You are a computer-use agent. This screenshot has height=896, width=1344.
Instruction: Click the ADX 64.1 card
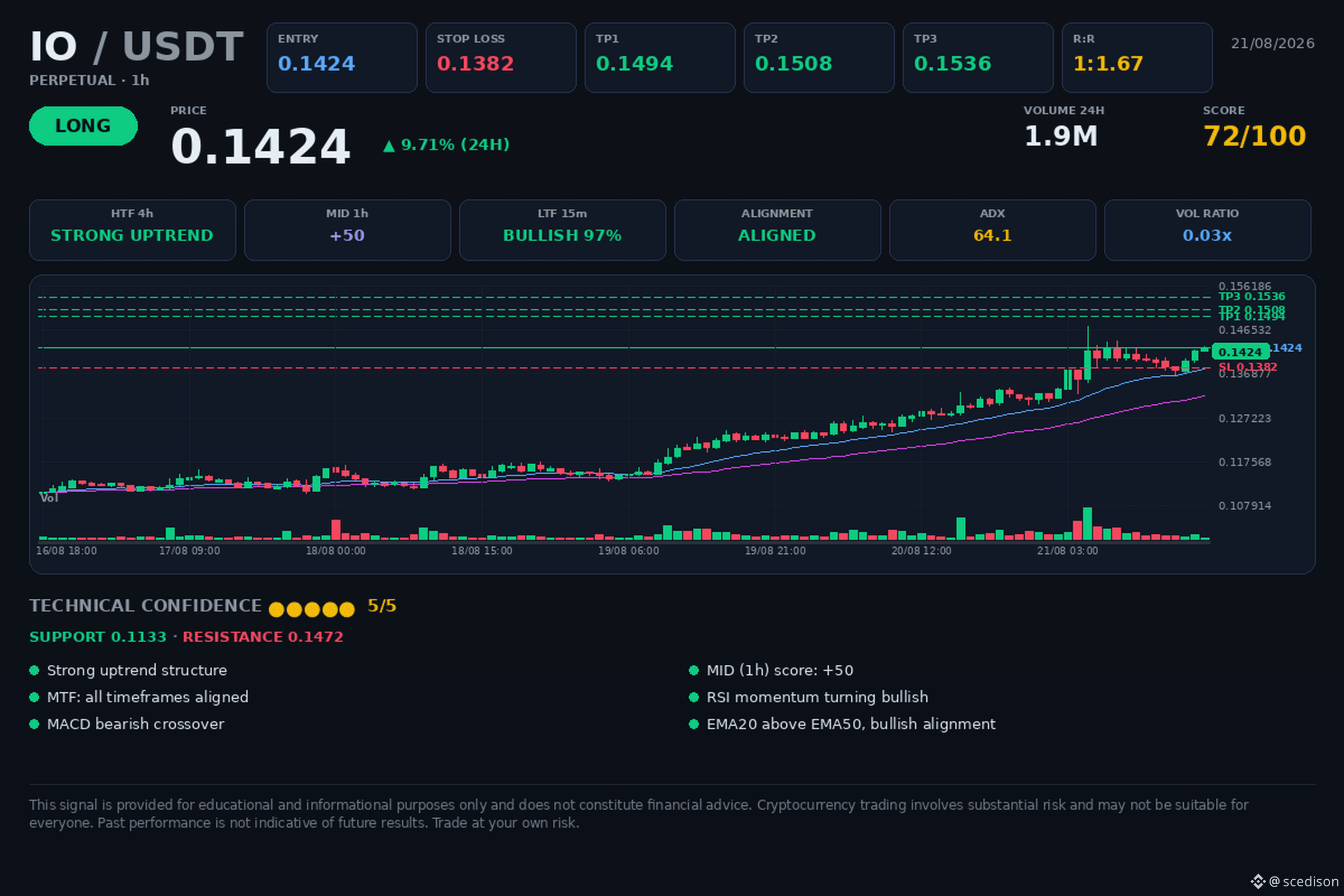point(992,230)
